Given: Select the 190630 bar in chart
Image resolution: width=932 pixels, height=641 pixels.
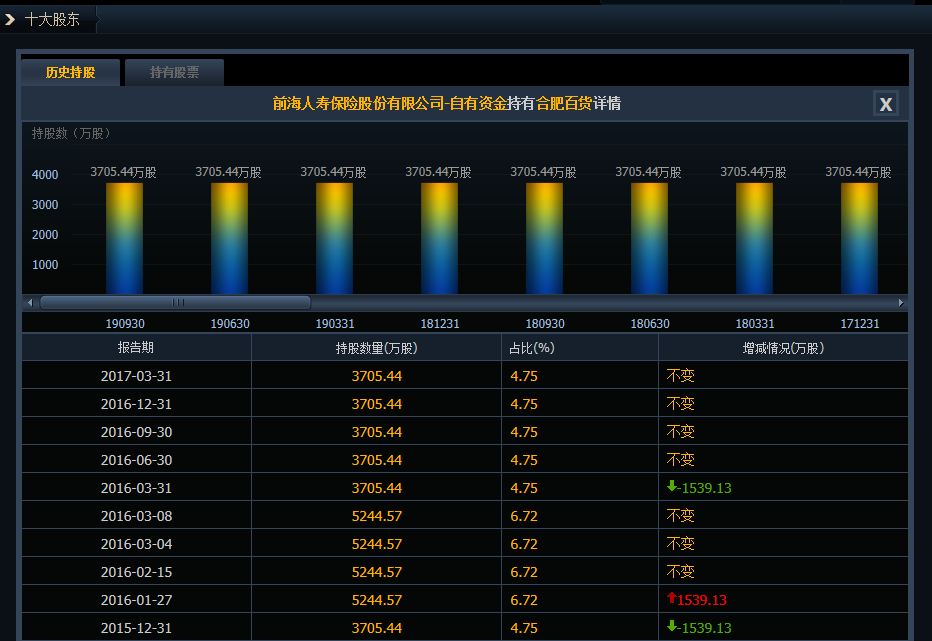Looking at the screenshot, I should 229,238.
